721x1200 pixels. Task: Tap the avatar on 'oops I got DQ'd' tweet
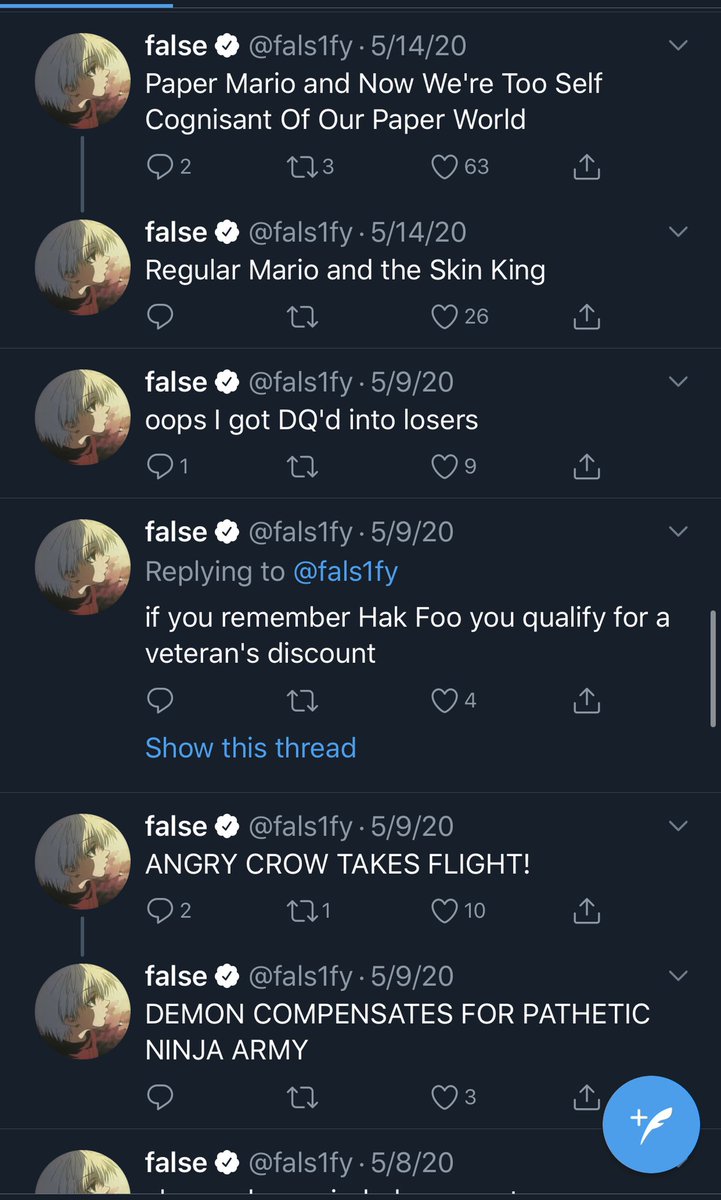click(x=83, y=416)
